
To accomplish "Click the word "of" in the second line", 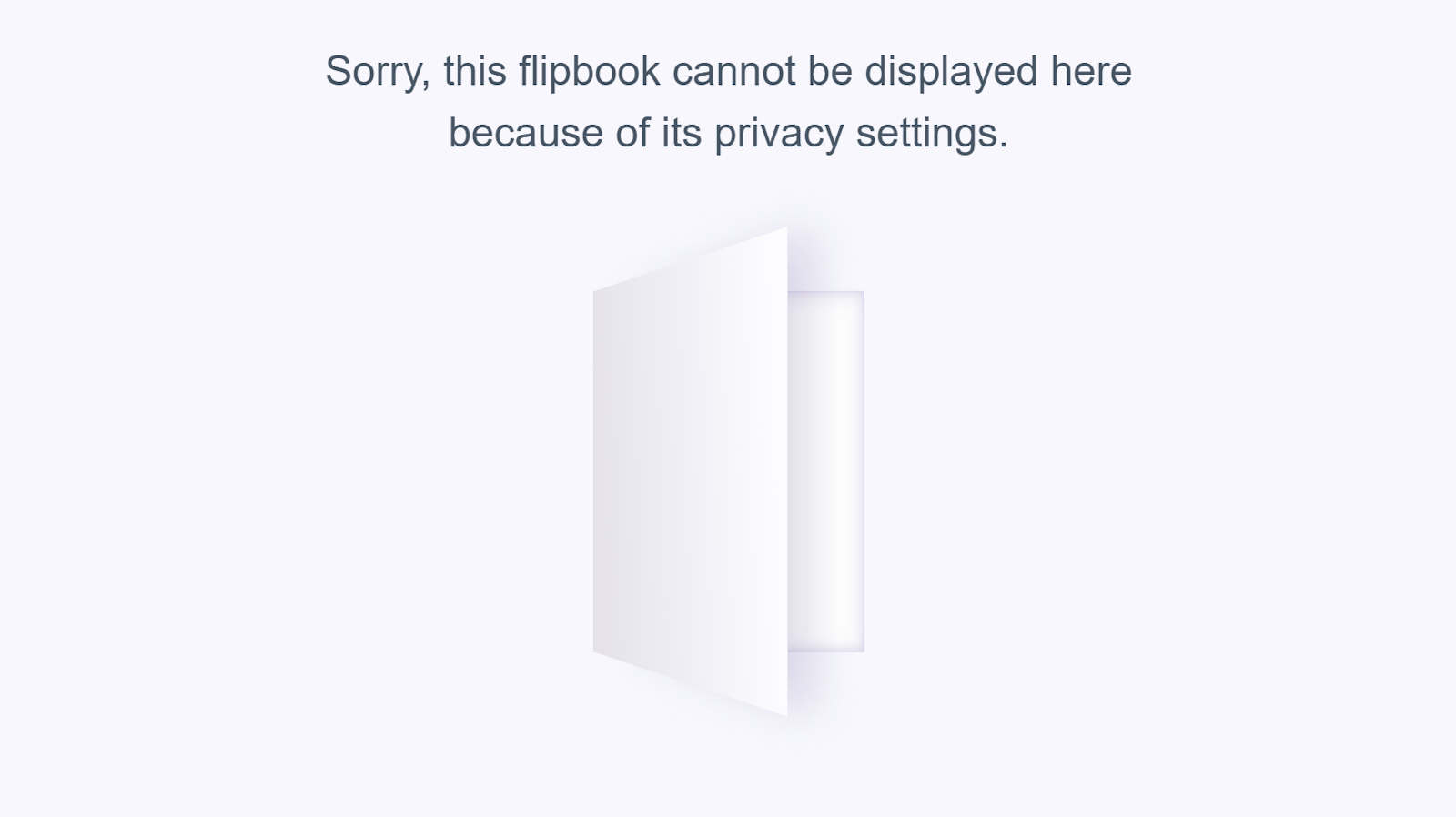I will click(x=632, y=134).
